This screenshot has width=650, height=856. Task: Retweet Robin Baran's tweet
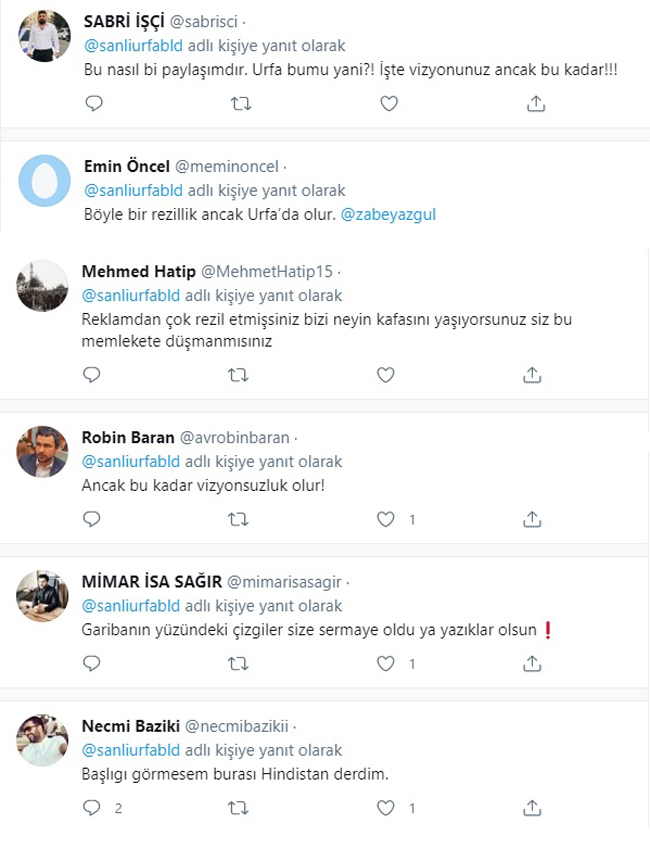tap(238, 519)
